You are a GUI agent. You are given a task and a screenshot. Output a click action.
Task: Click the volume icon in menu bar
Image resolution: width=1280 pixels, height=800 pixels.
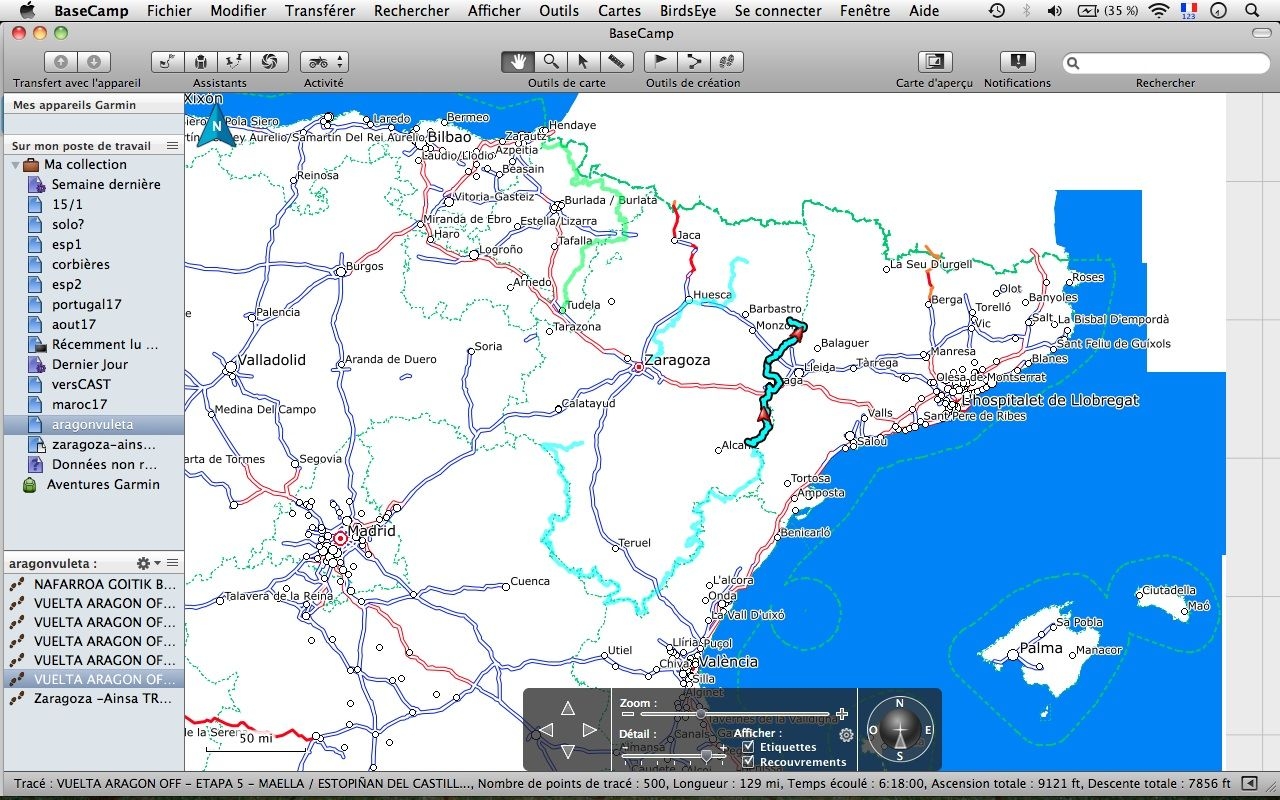(x=1053, y=11)
